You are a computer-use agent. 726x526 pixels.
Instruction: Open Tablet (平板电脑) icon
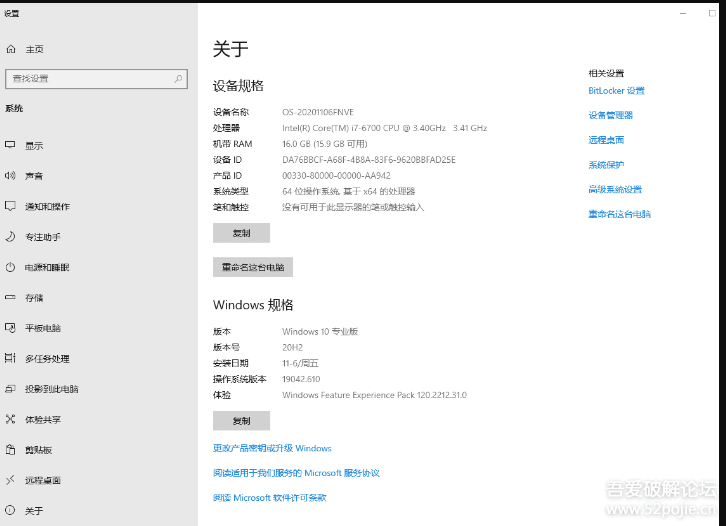pos(10,328)
